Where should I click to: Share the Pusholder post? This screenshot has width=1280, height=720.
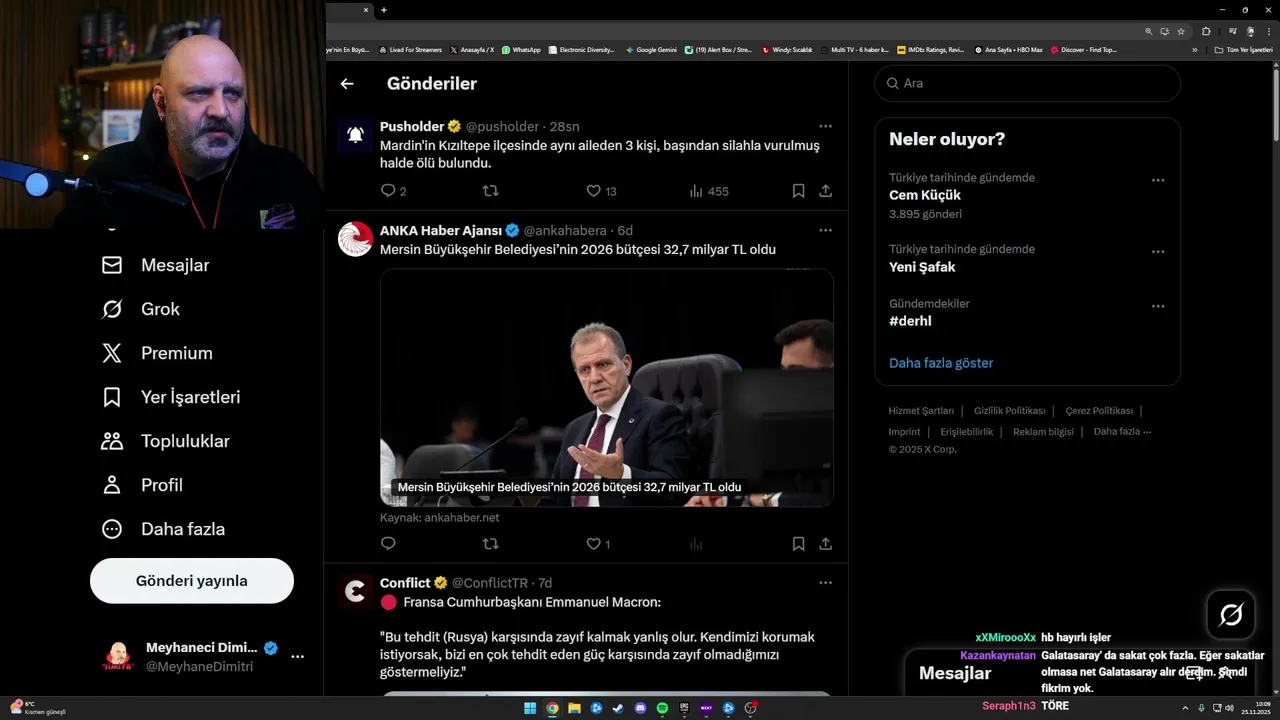(825, 190)
